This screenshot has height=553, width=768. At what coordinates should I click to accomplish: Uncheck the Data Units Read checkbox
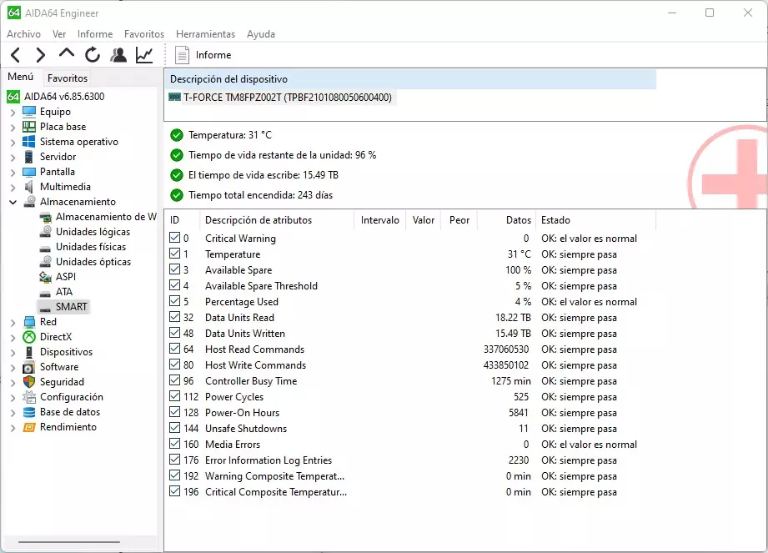(x=174, y=316)
